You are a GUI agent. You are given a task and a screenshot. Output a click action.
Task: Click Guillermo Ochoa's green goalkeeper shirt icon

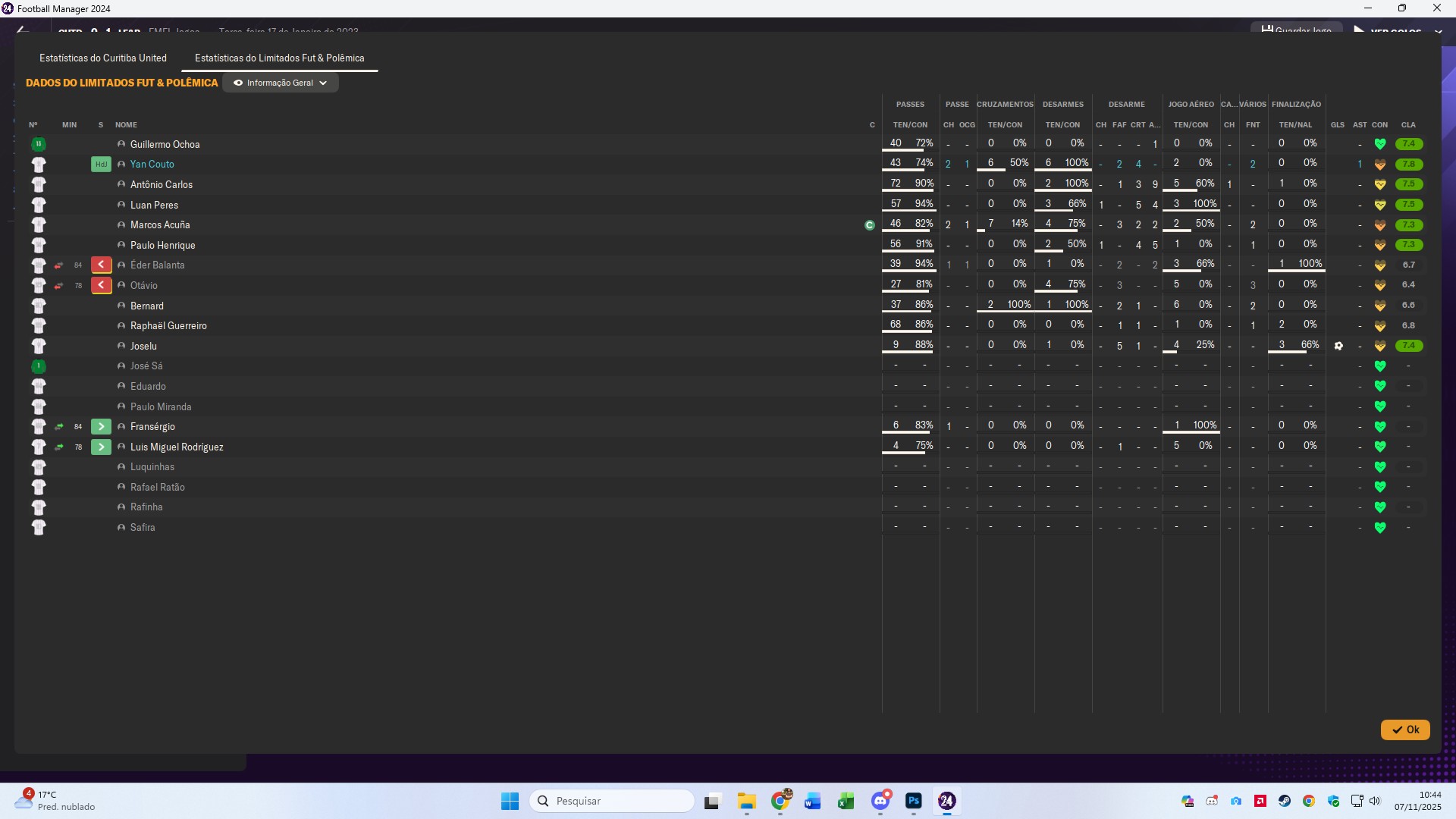(39, 143)
